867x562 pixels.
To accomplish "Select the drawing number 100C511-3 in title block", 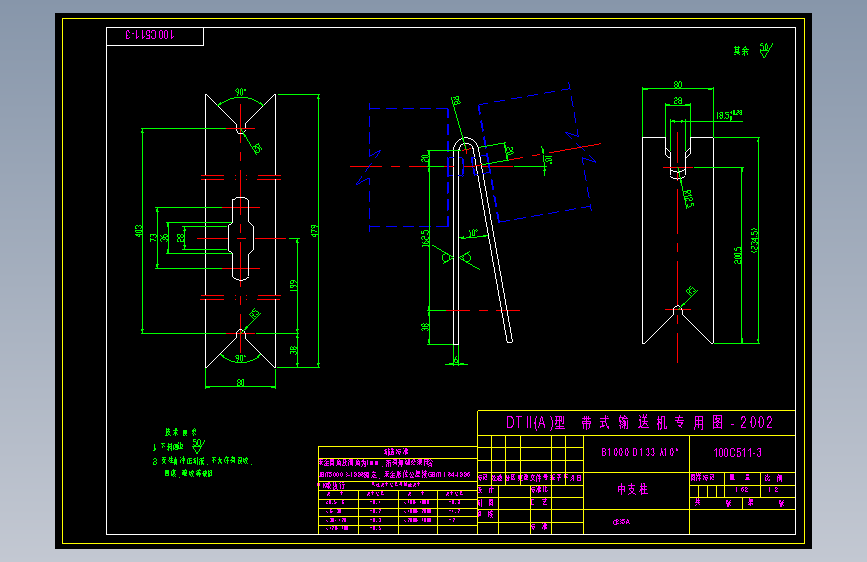I will point(738,453).
